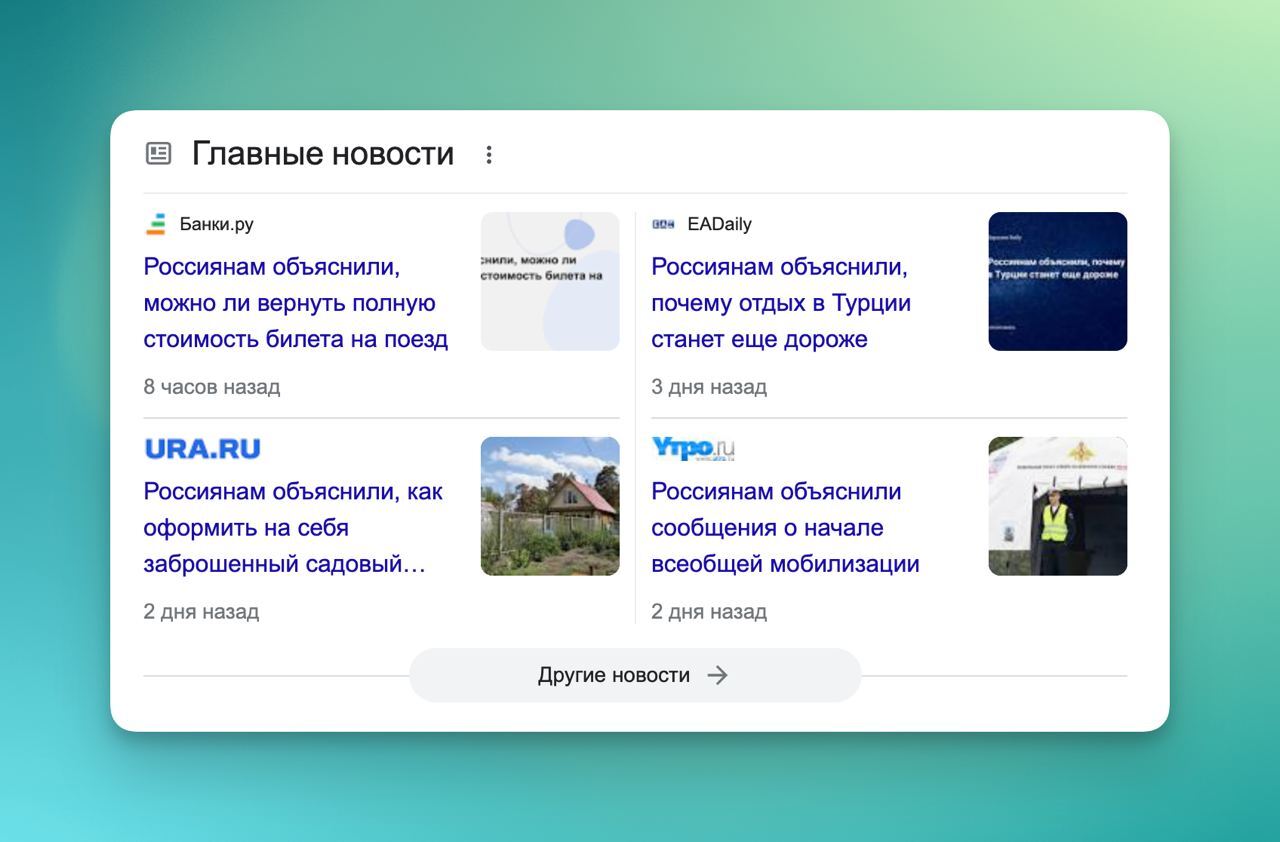Viewport: 1280px width, 842px height.
Task: Open the three-dot options menu beside Главные новости
Action: click(489, 154)
